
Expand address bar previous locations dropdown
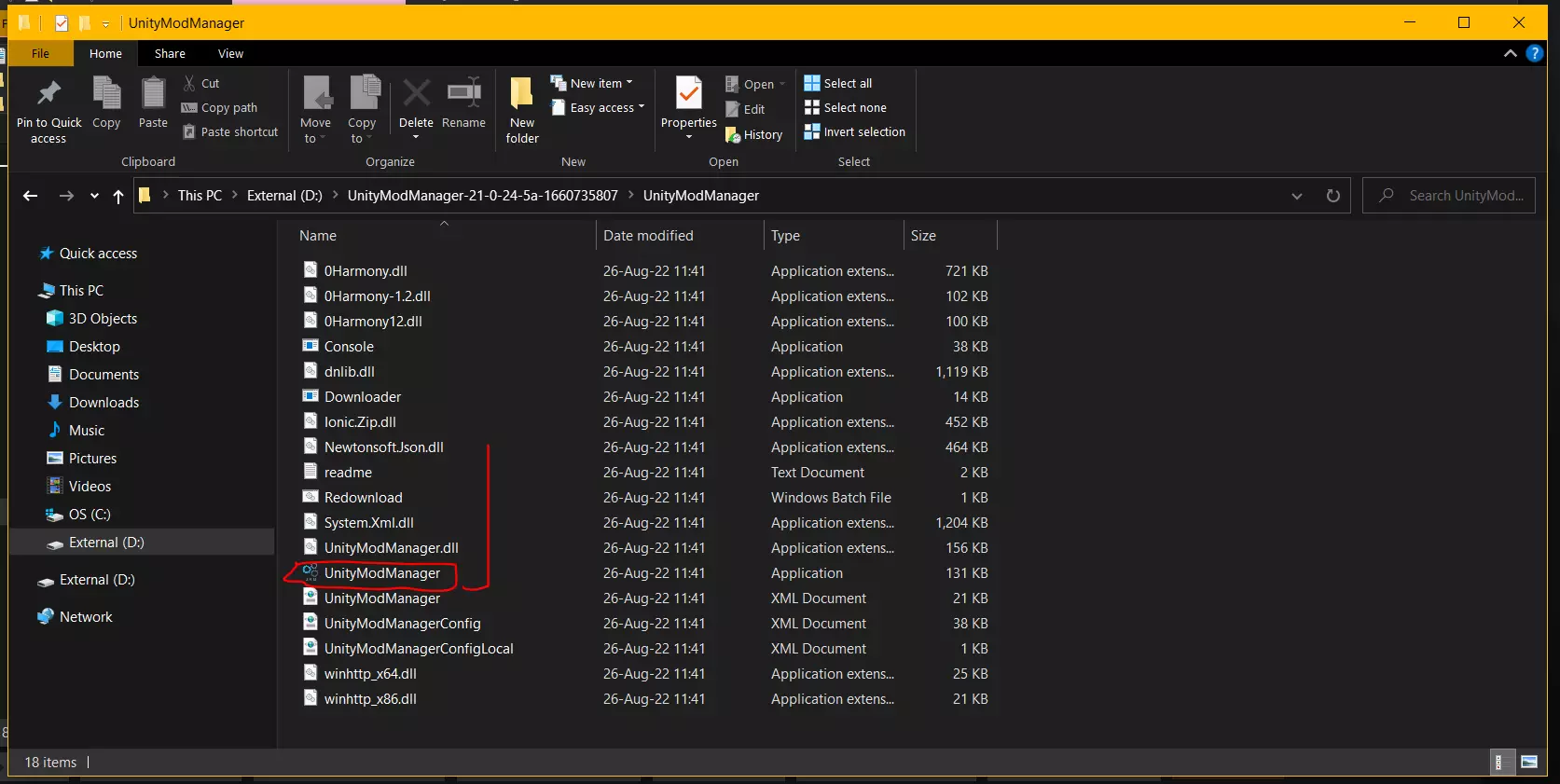(x=1296, y=196)
